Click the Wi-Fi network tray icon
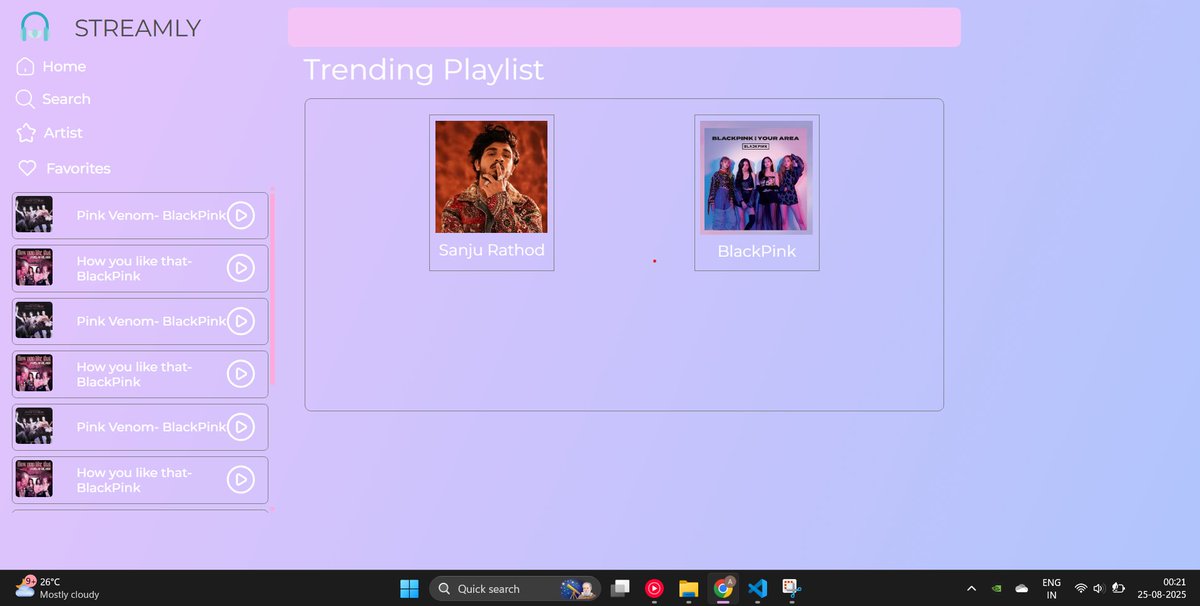 pos(1080,588)
